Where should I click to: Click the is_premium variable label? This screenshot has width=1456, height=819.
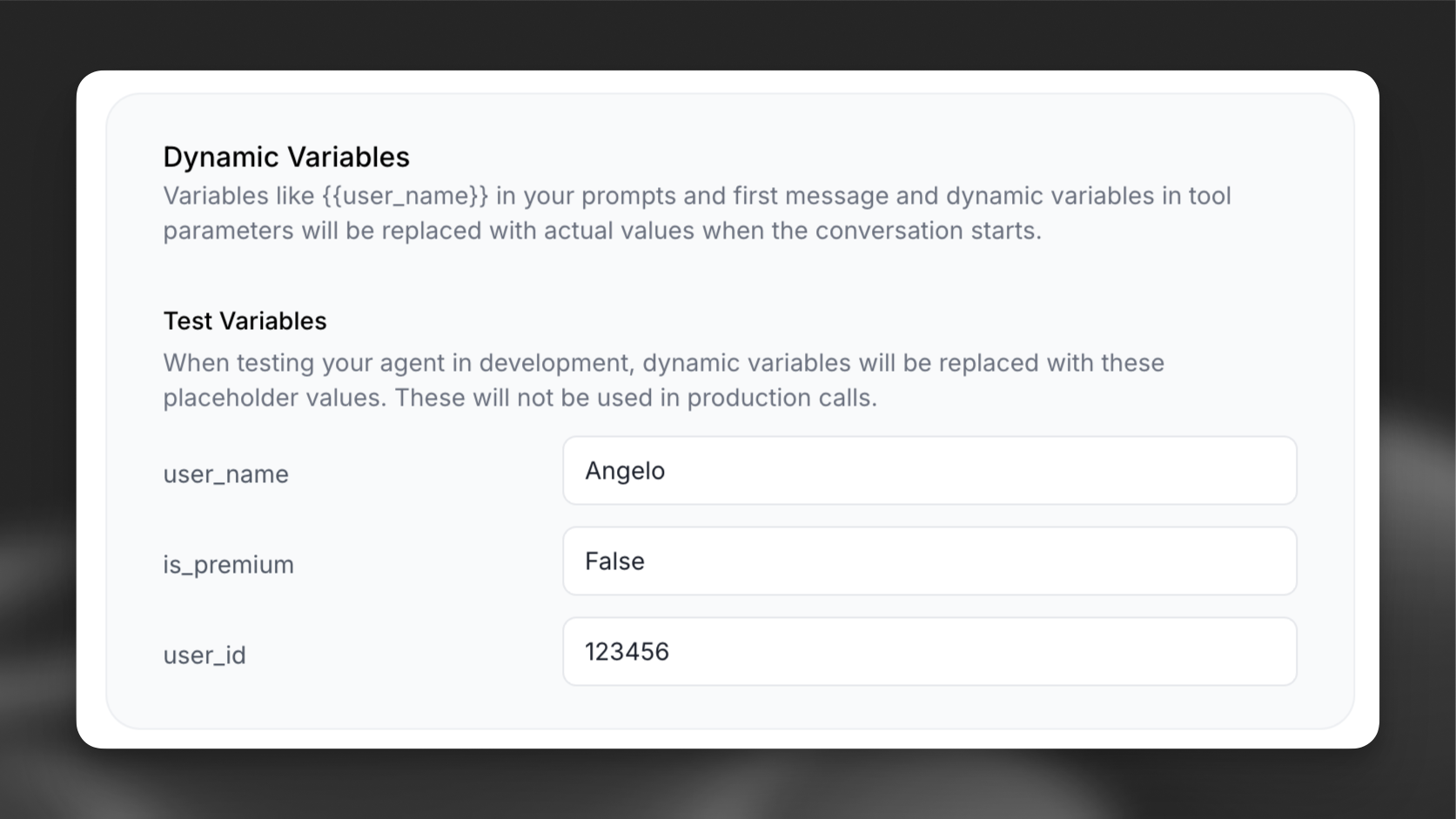coord(228,564)
